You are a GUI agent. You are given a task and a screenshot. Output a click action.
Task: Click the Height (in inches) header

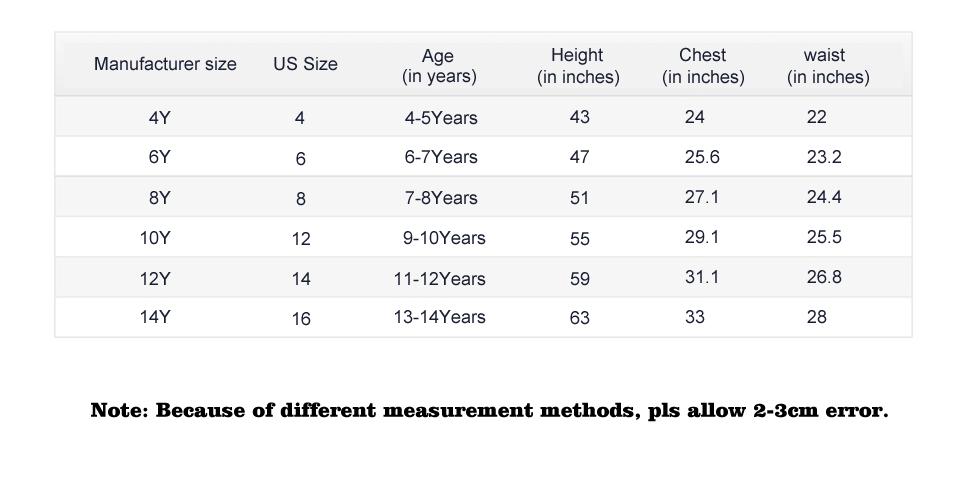pyautogui.click(x=578, y=66)
